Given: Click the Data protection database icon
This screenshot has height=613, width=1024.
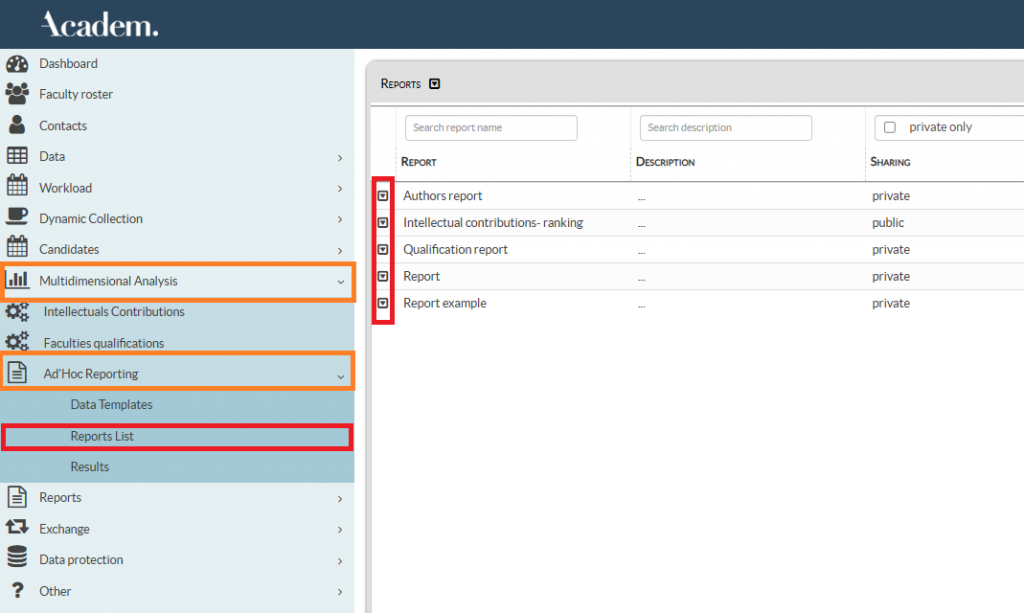Looking at the screenshot, I should tap(17, 559).
